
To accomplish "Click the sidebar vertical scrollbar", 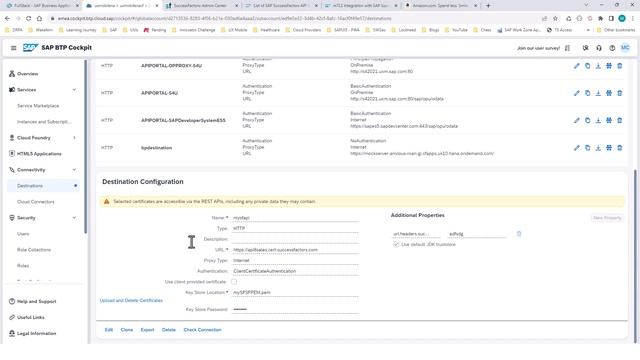I will [x=85, y=147].
